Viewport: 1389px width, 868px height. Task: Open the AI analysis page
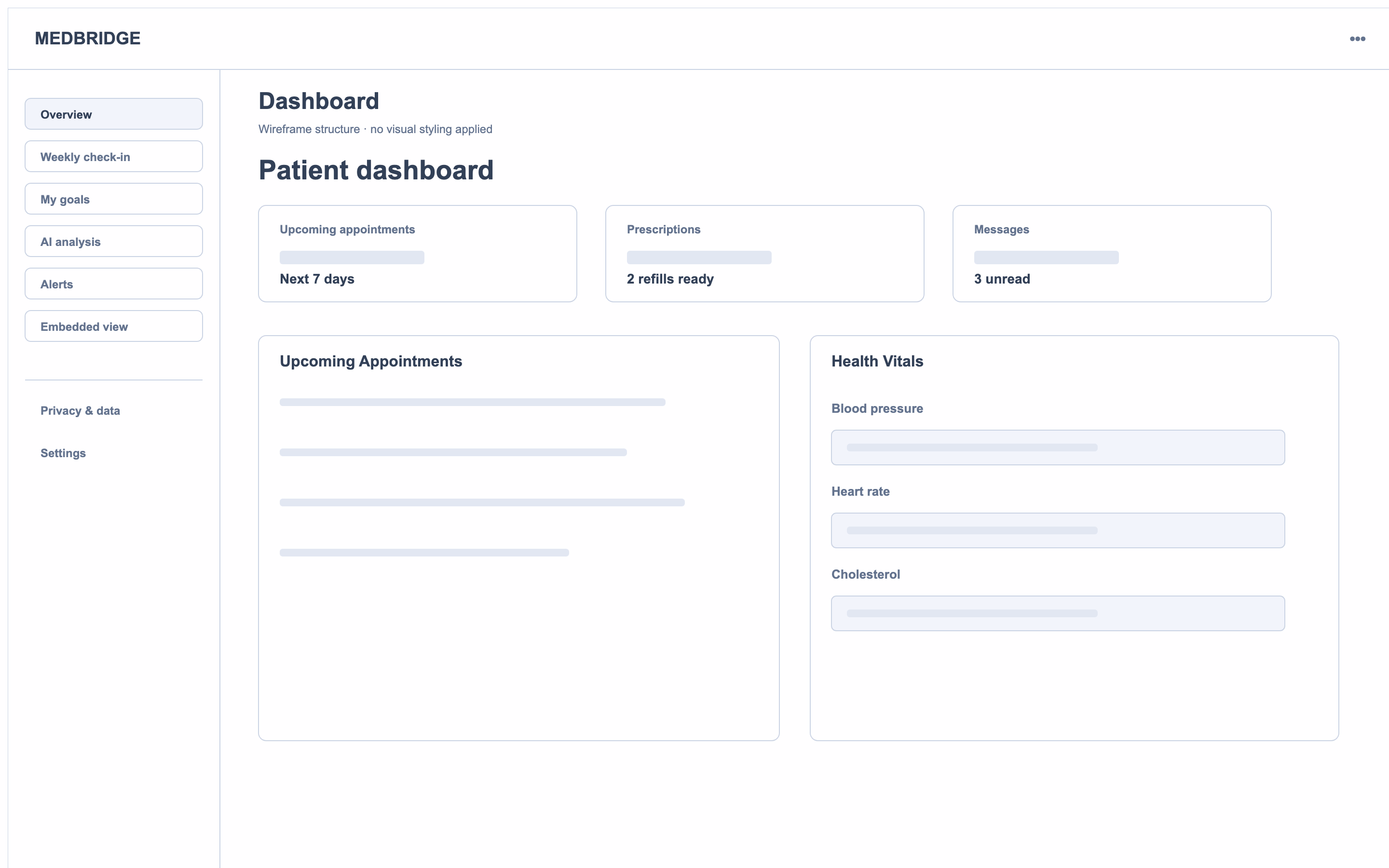(114, 241)
